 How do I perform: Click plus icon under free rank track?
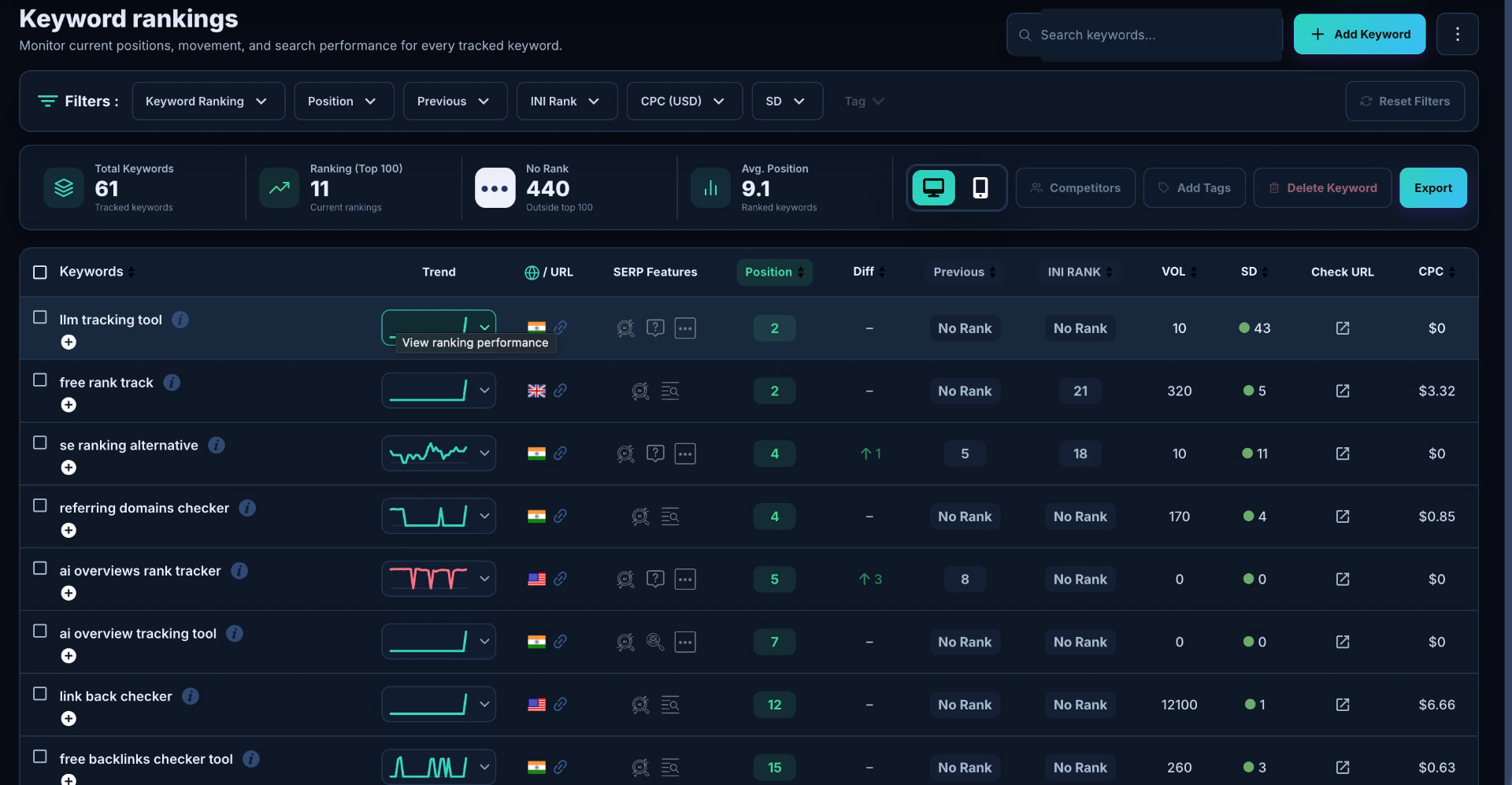pos(69,405)
